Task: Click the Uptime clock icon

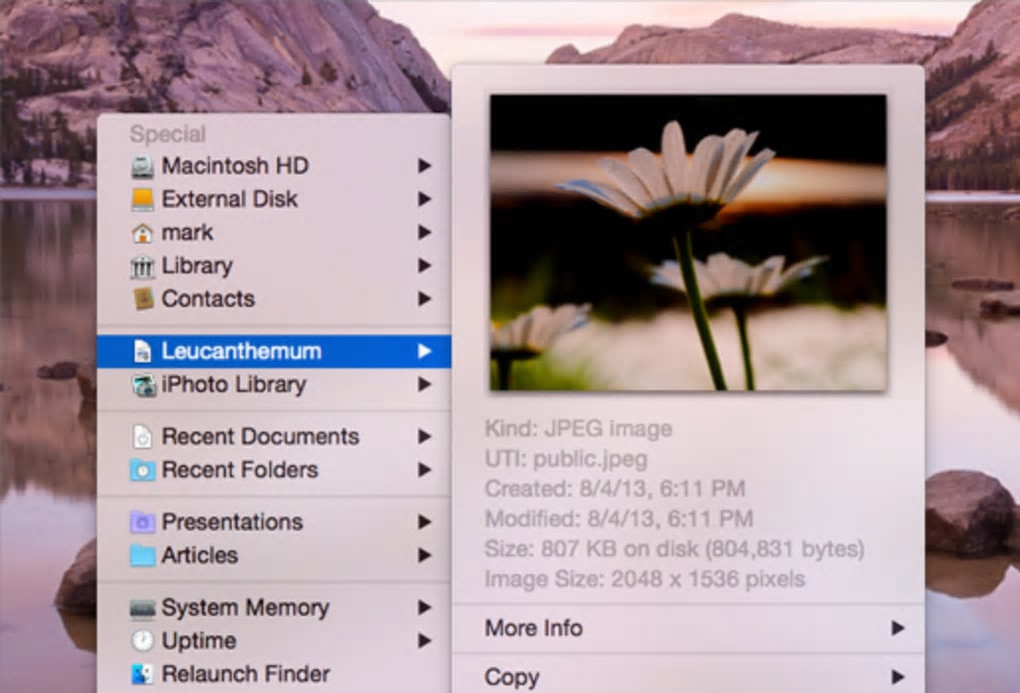Action: [142, 641]
